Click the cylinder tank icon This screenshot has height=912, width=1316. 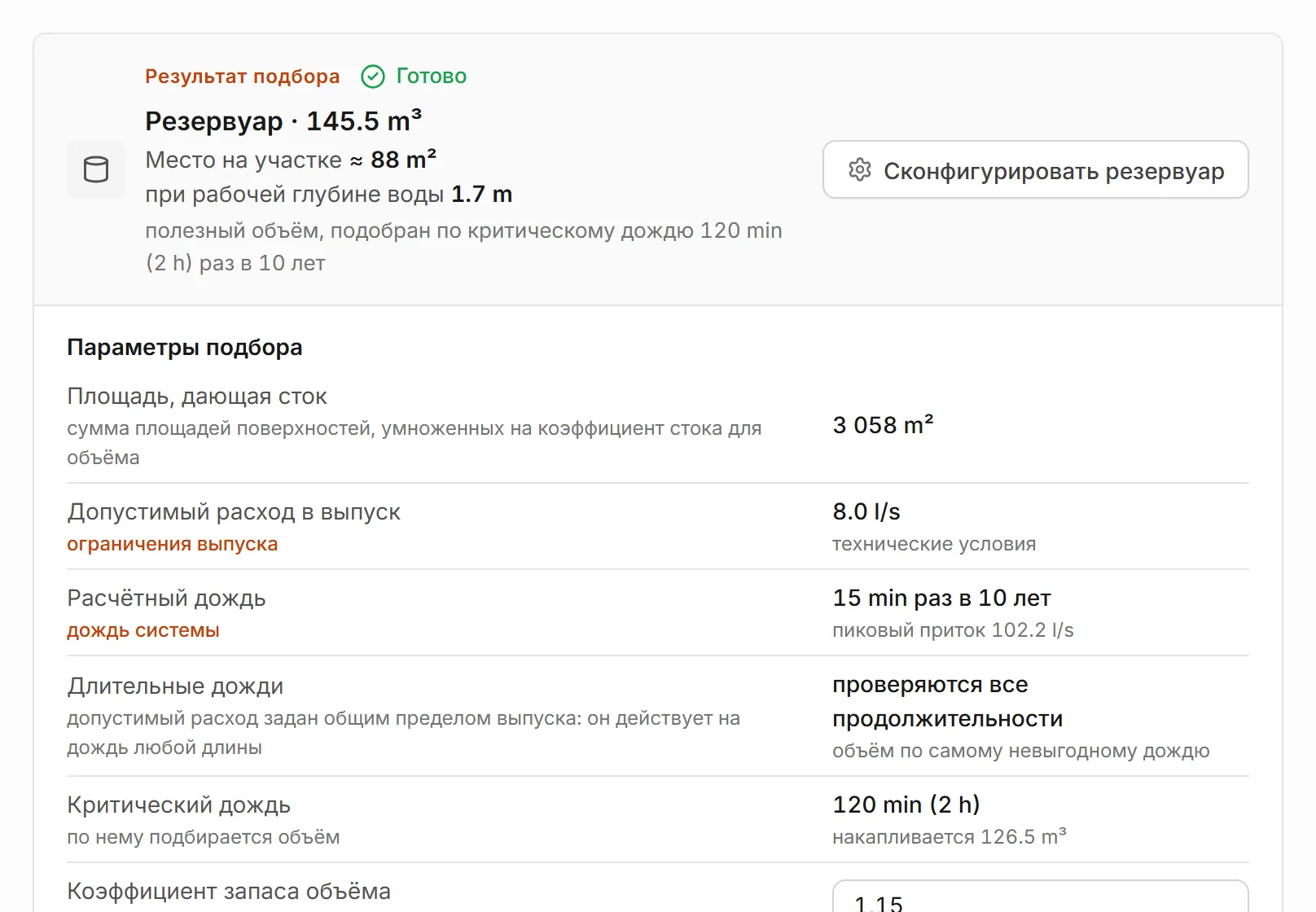point(96,169)
